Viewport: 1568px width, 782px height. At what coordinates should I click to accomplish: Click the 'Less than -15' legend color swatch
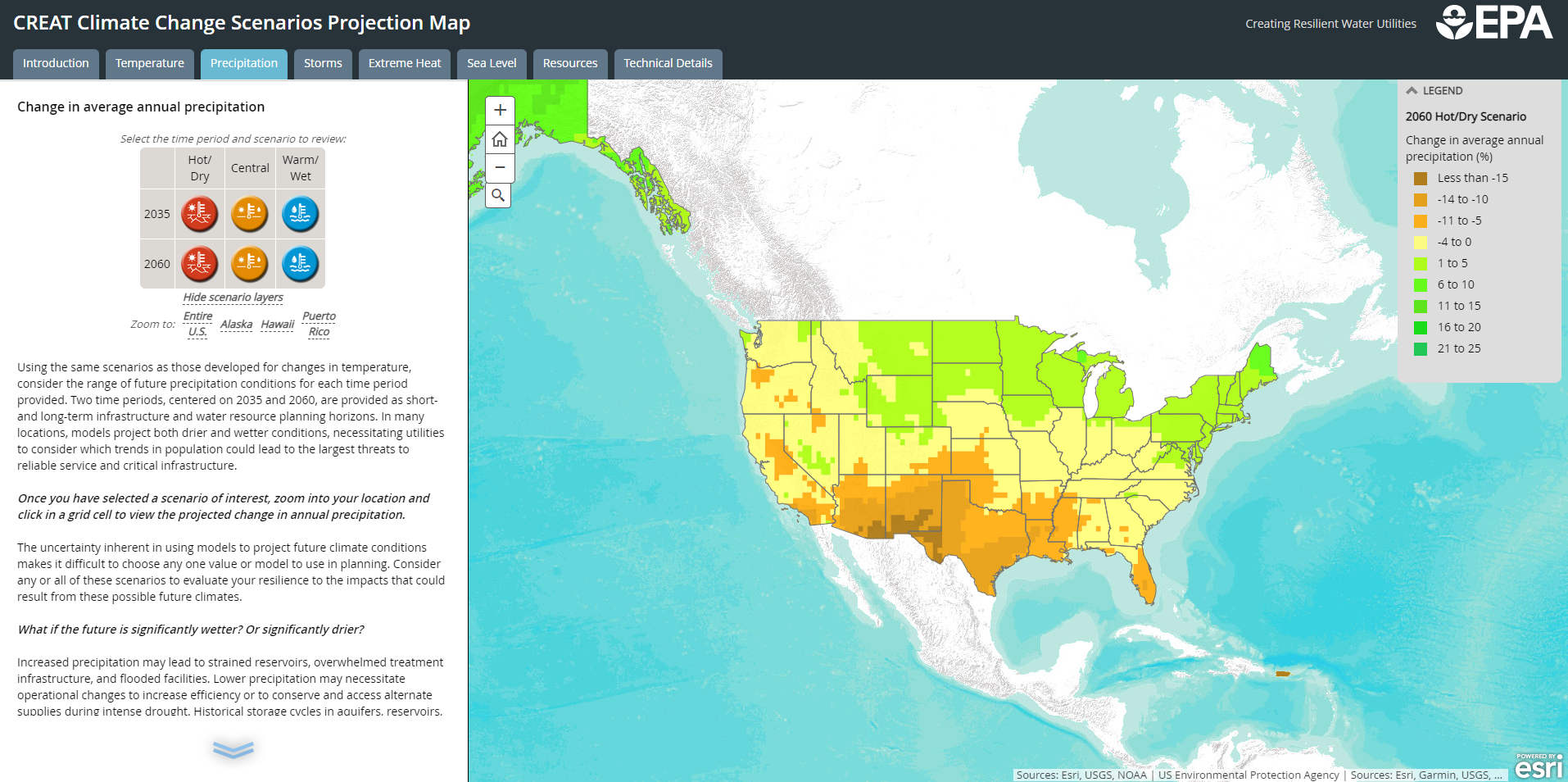tap(1421, 179)
